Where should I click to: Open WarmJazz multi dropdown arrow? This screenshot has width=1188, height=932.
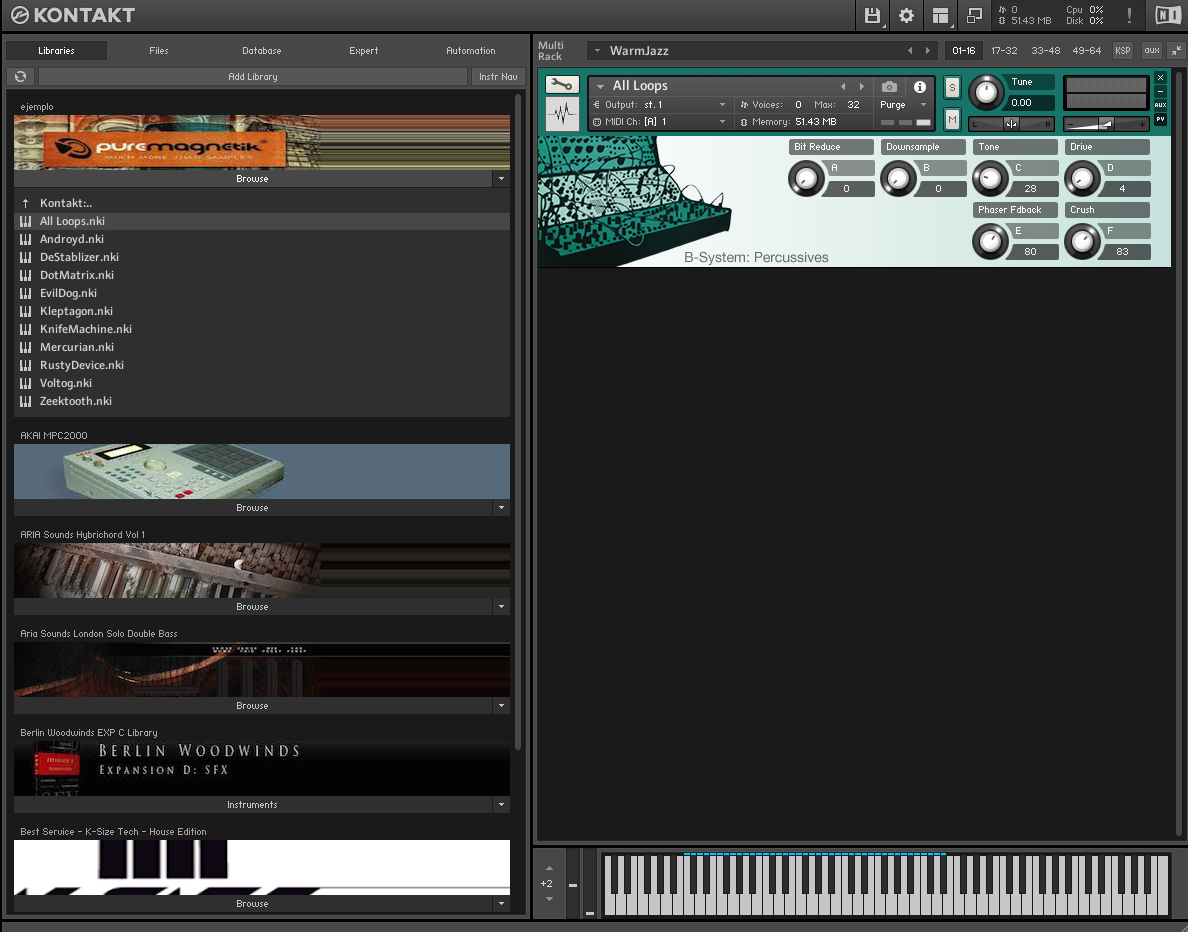(x=597, y=51)
